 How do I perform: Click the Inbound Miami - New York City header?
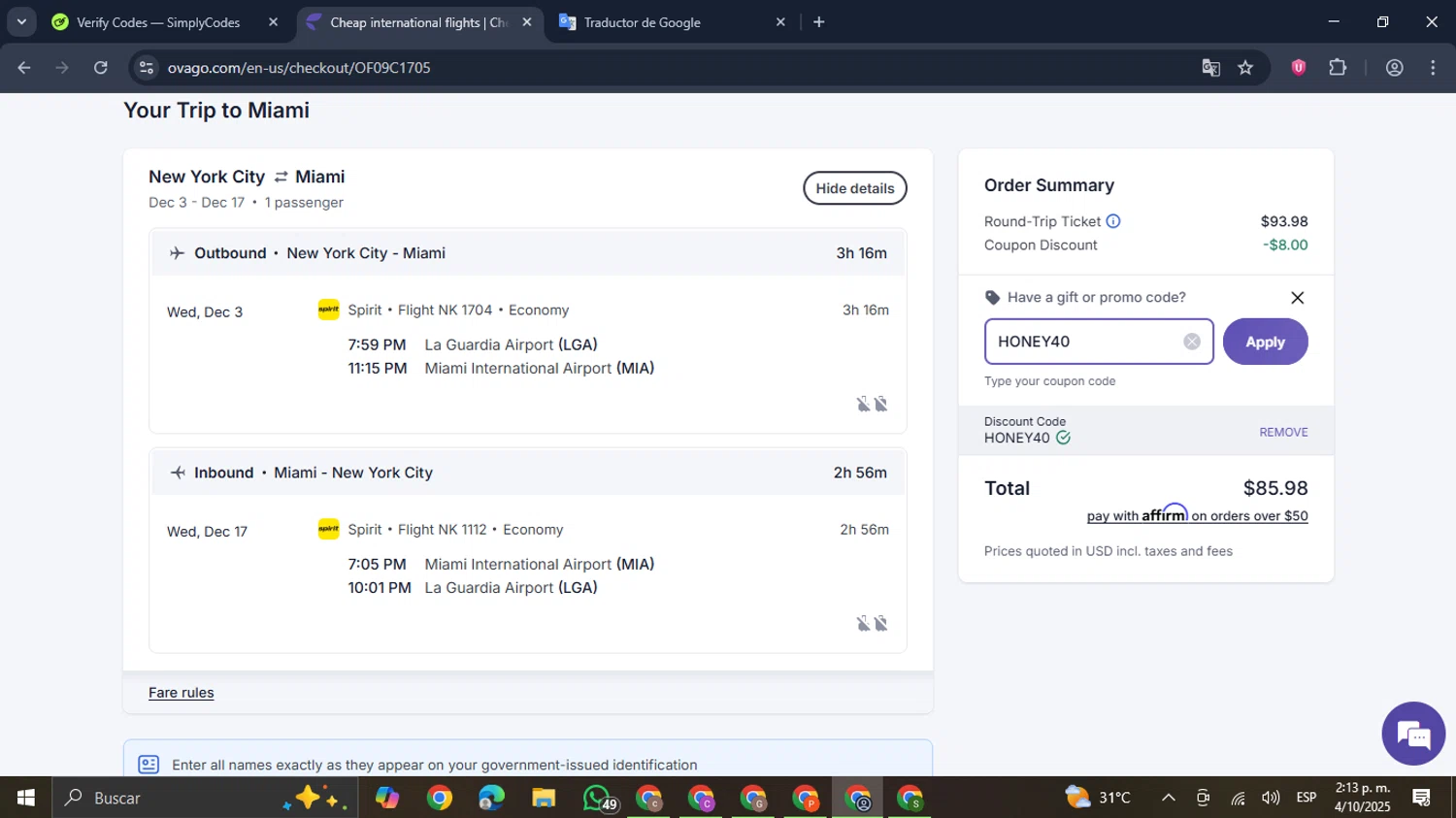[x=529, y=473]
